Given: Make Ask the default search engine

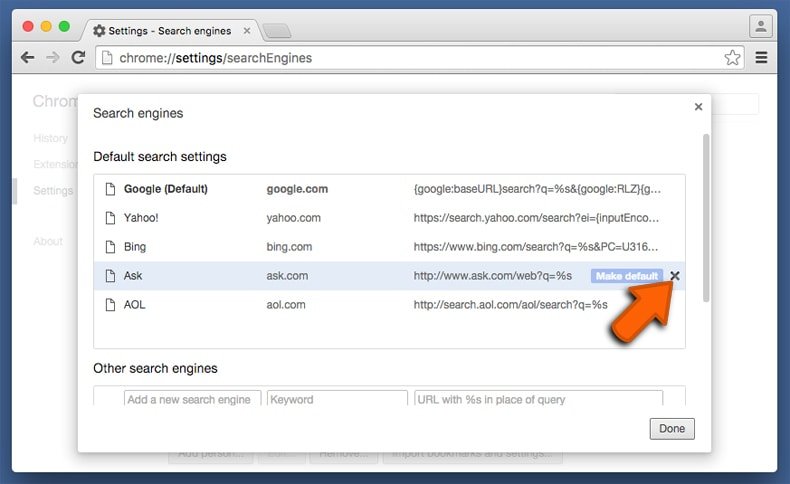Looking at the screenshot, I should tap(627, 276).
